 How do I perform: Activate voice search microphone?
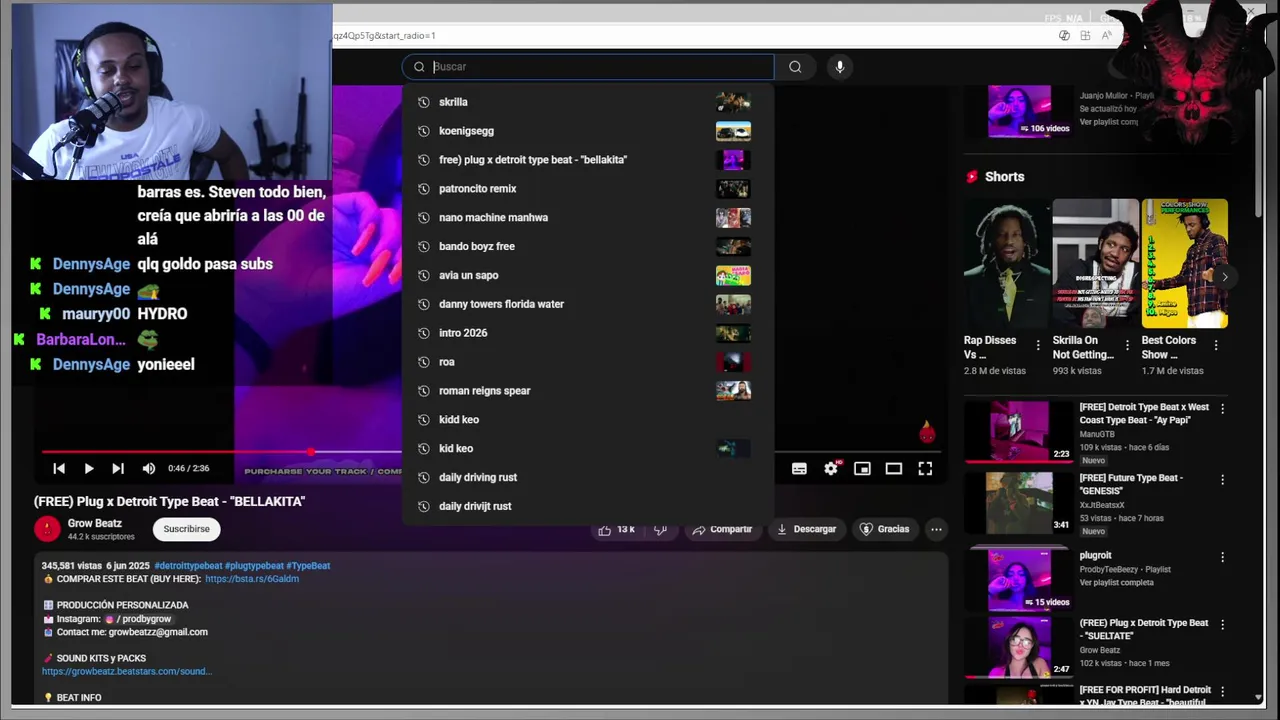(840, 67)
